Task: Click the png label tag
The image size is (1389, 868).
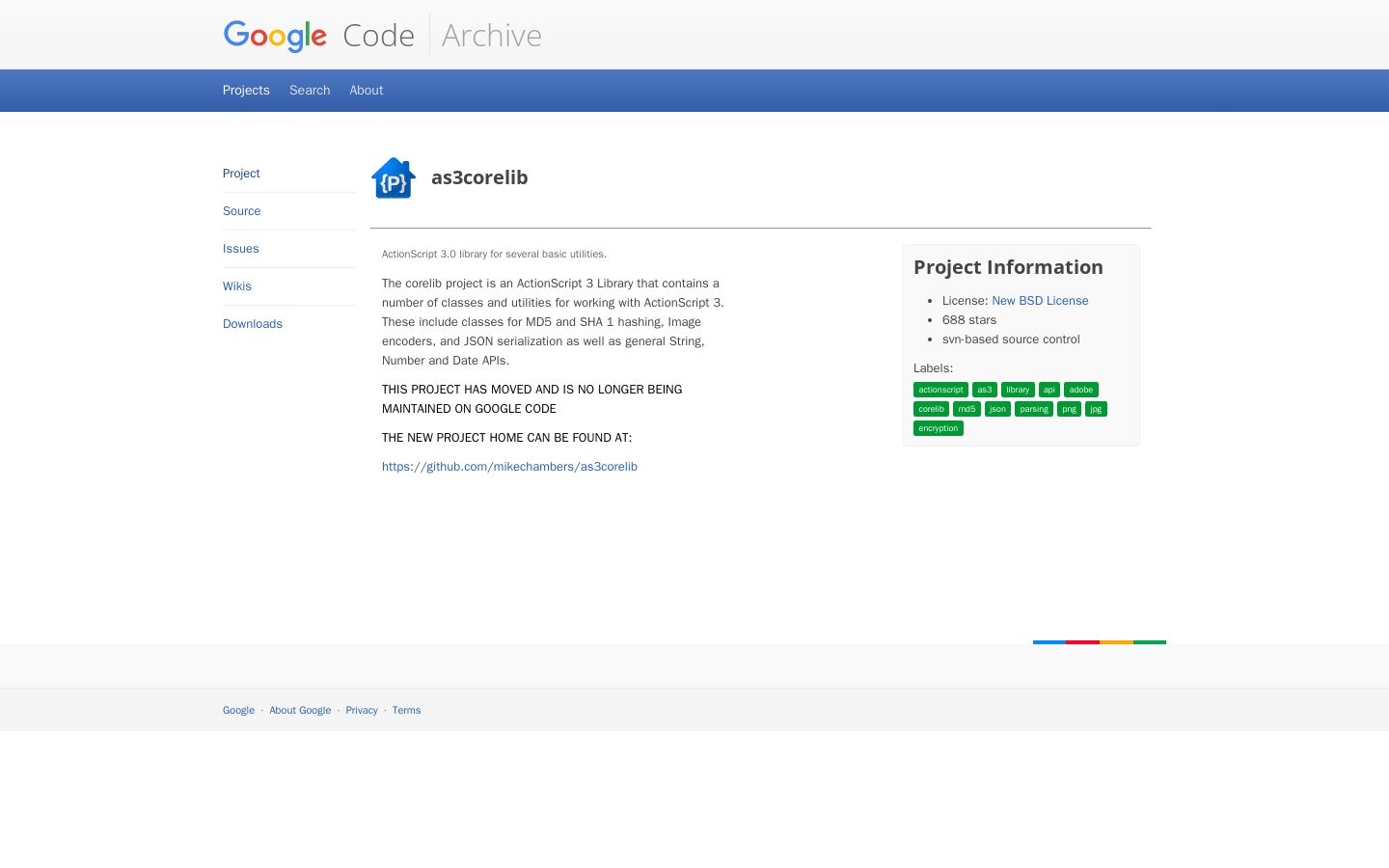Action: click(x=1069, y=409)
